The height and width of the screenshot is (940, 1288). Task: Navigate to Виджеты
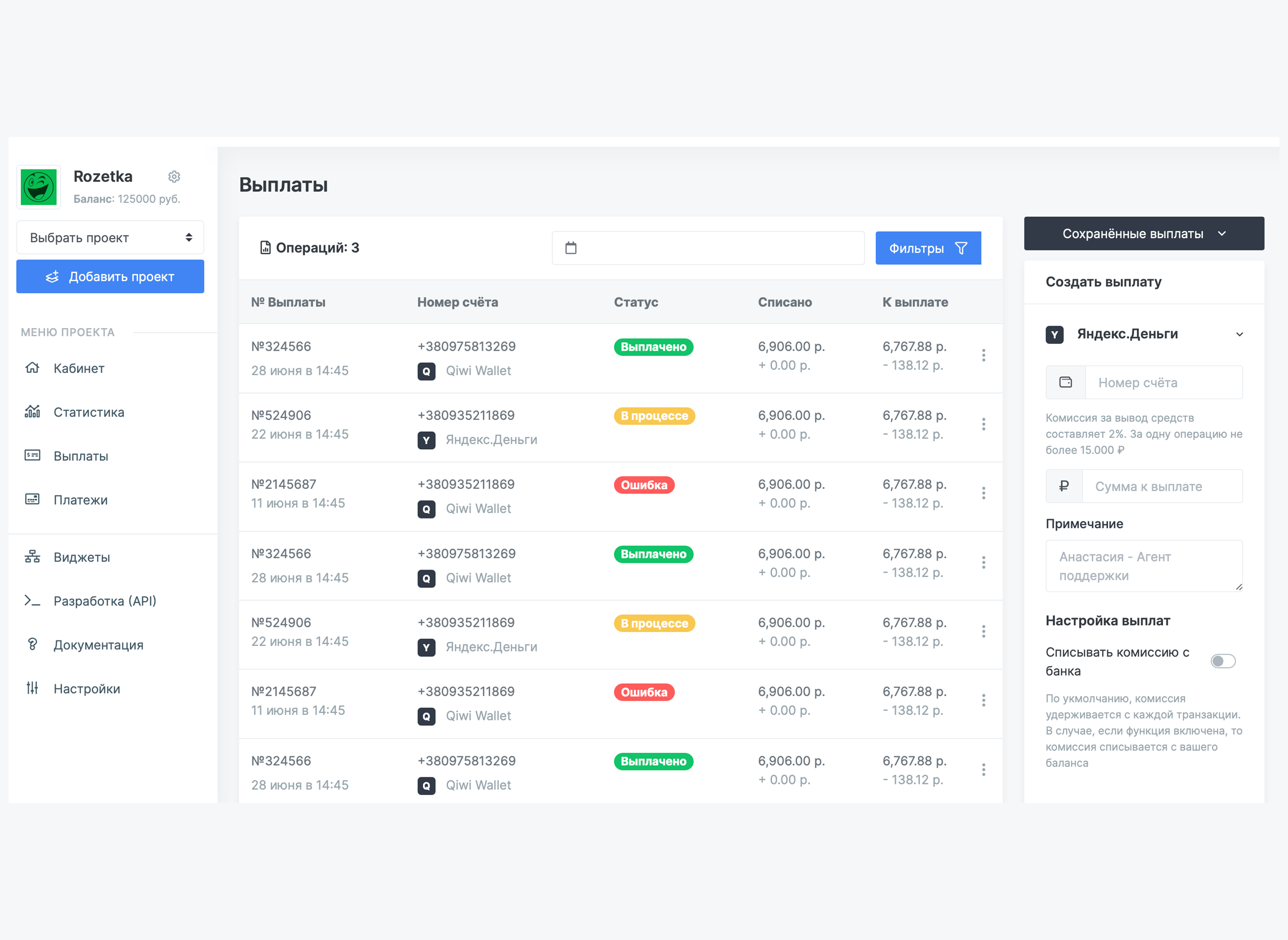82,557
